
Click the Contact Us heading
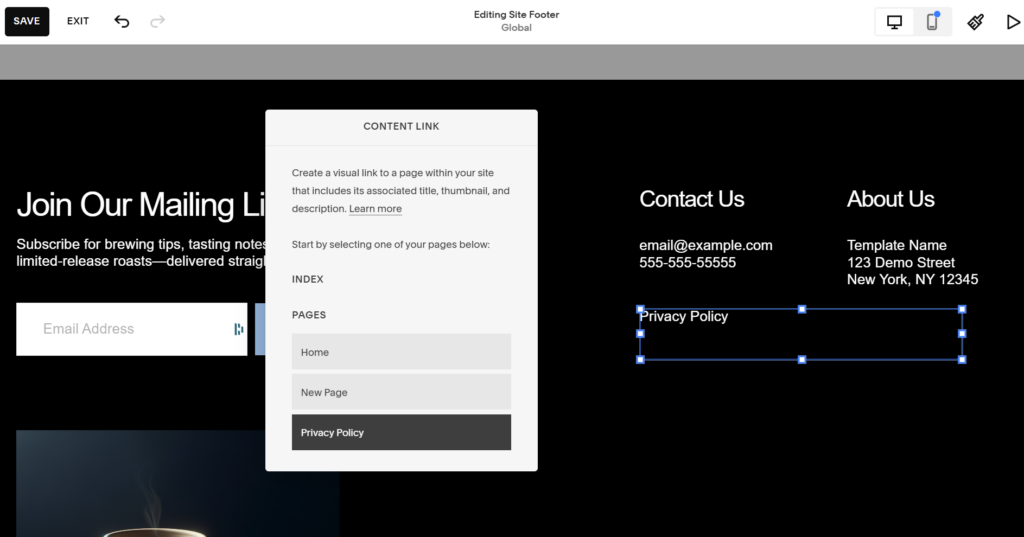692,199
